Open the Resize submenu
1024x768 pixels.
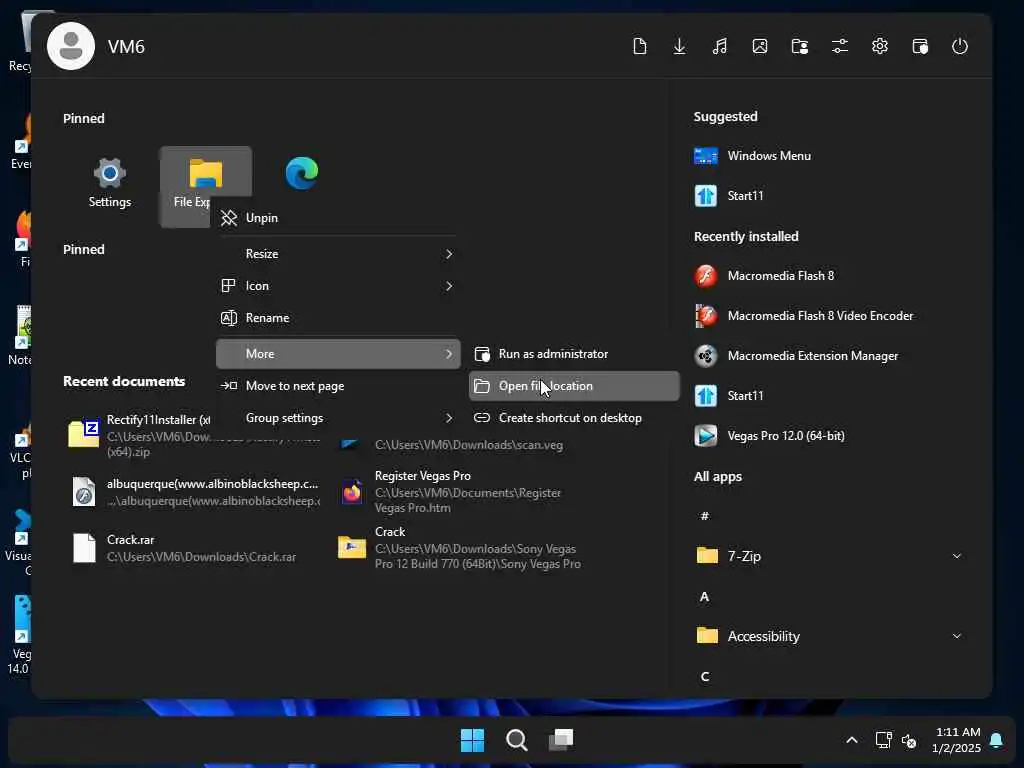(x=338, y=254)
